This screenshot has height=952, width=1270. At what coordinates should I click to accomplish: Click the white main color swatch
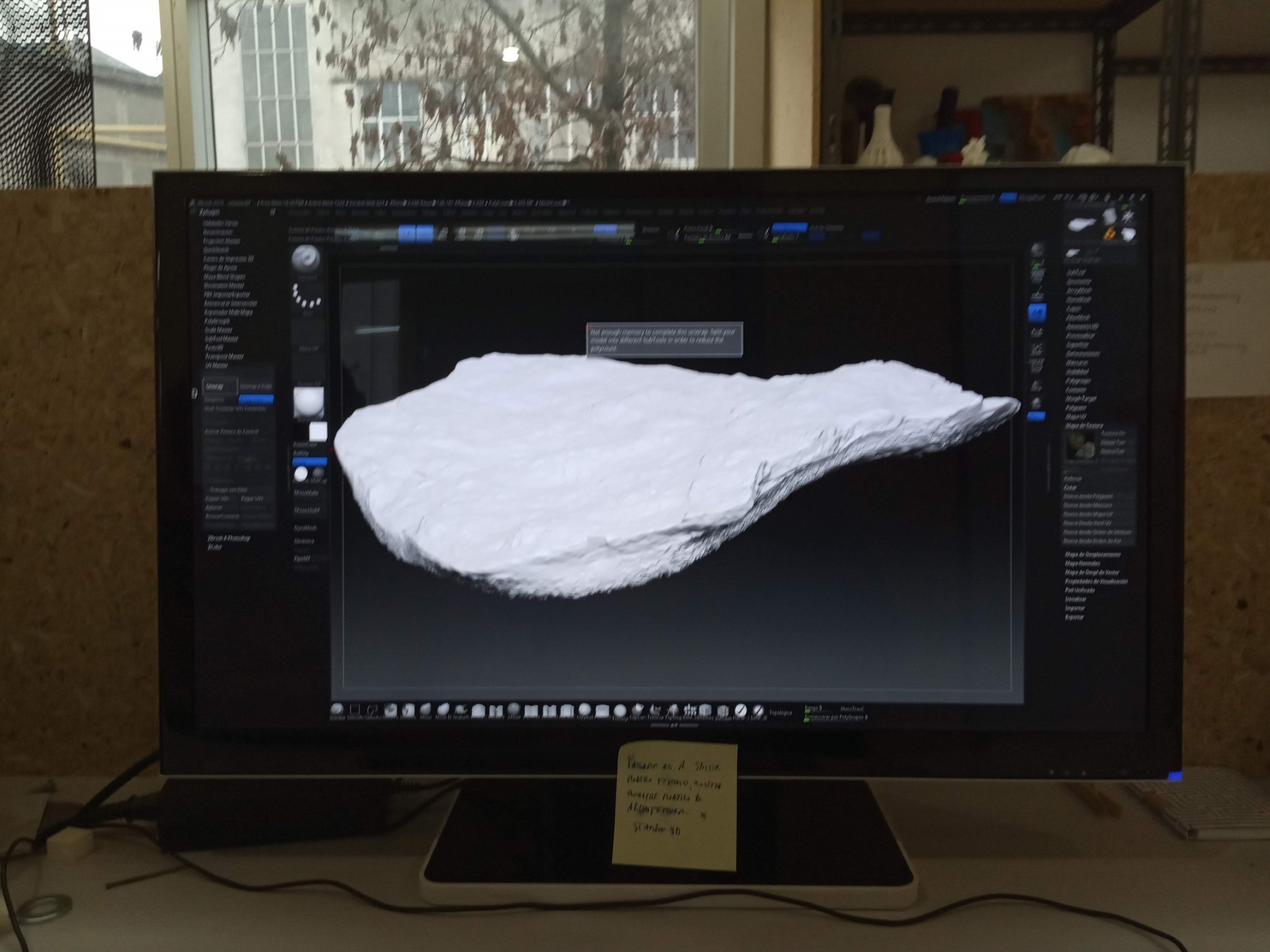(318, 431)
